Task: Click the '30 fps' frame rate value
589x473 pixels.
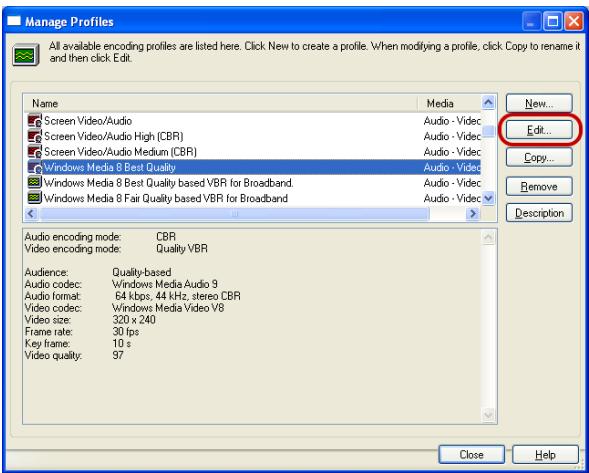Action: coord(125,331)
